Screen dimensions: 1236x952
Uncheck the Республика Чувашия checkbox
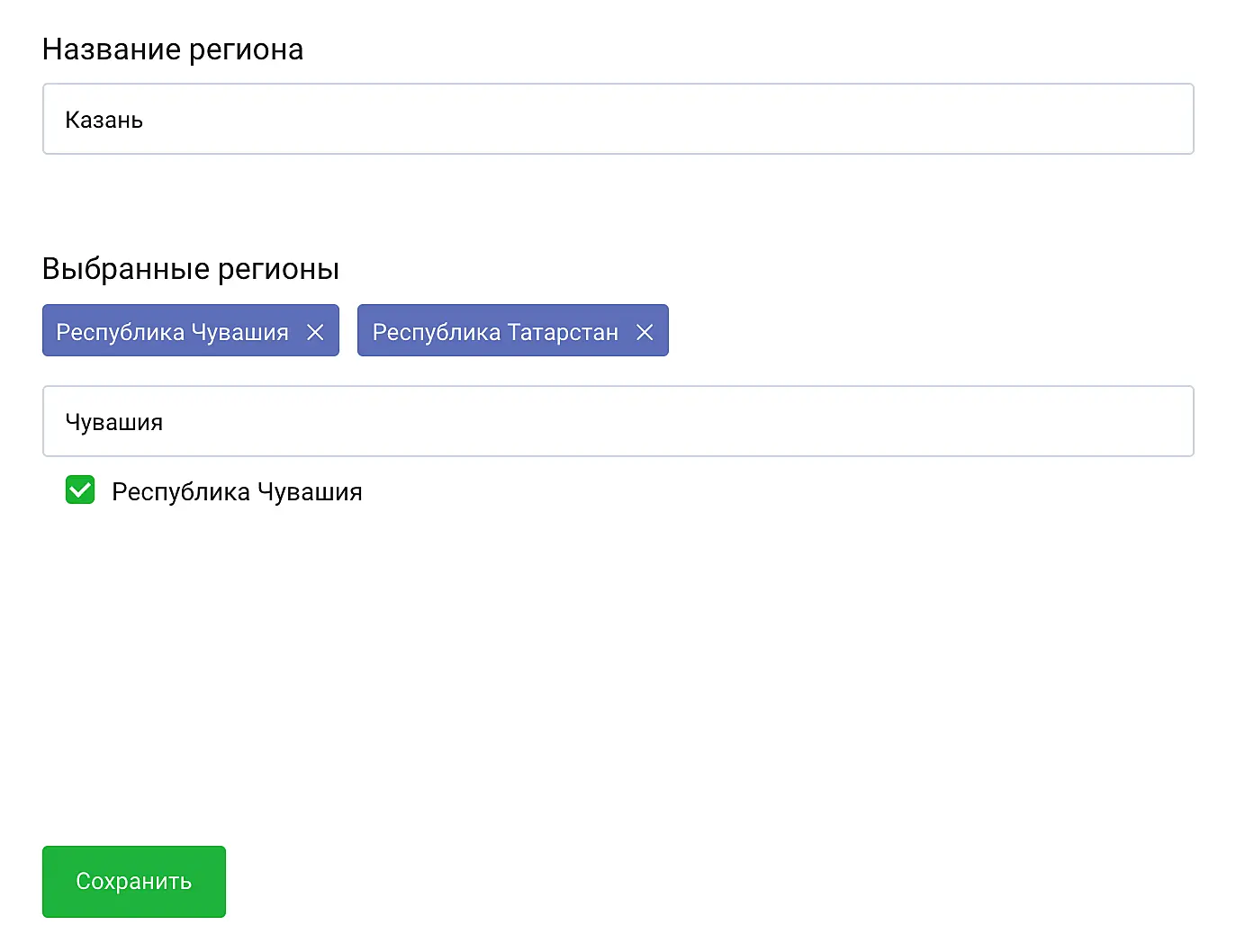80,490
